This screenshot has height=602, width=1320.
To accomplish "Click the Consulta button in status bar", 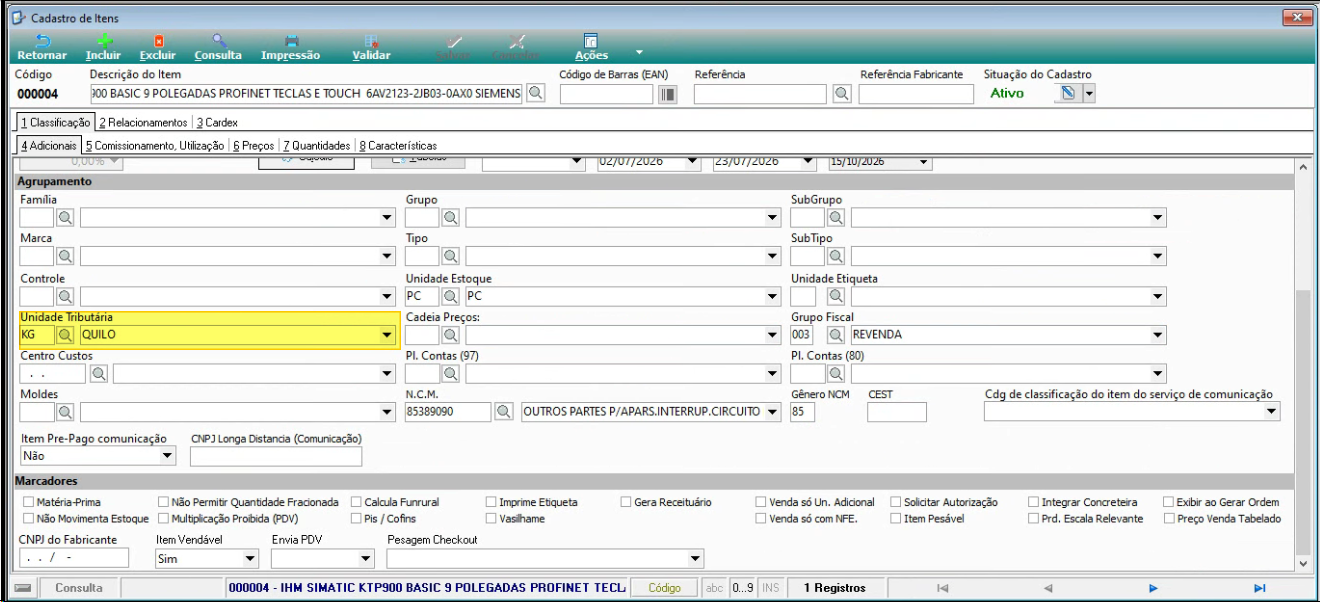I will click(79, 588).
